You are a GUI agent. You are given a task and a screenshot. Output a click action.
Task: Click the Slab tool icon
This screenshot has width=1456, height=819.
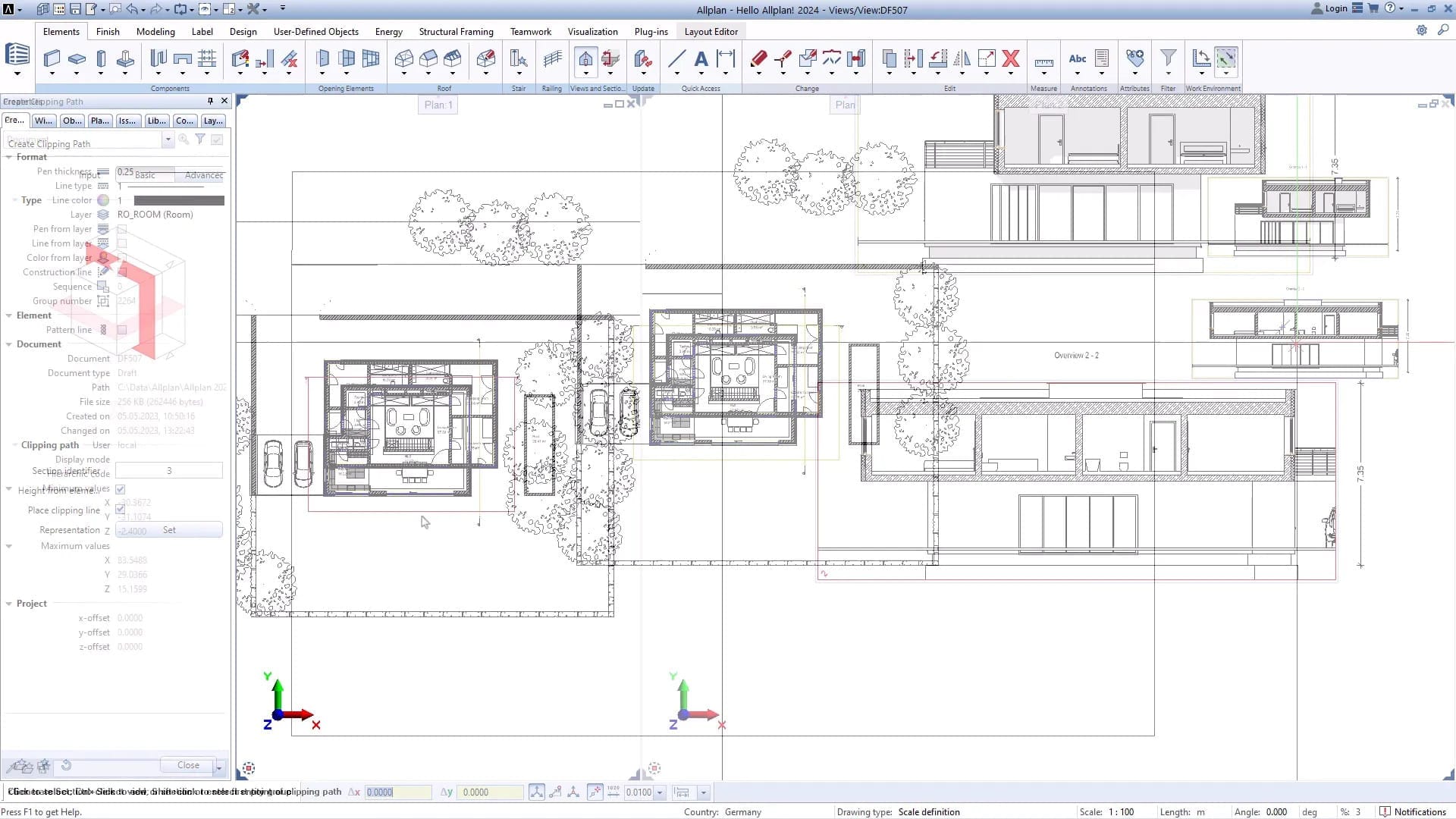pyautogui.click(x=77, y=58)
